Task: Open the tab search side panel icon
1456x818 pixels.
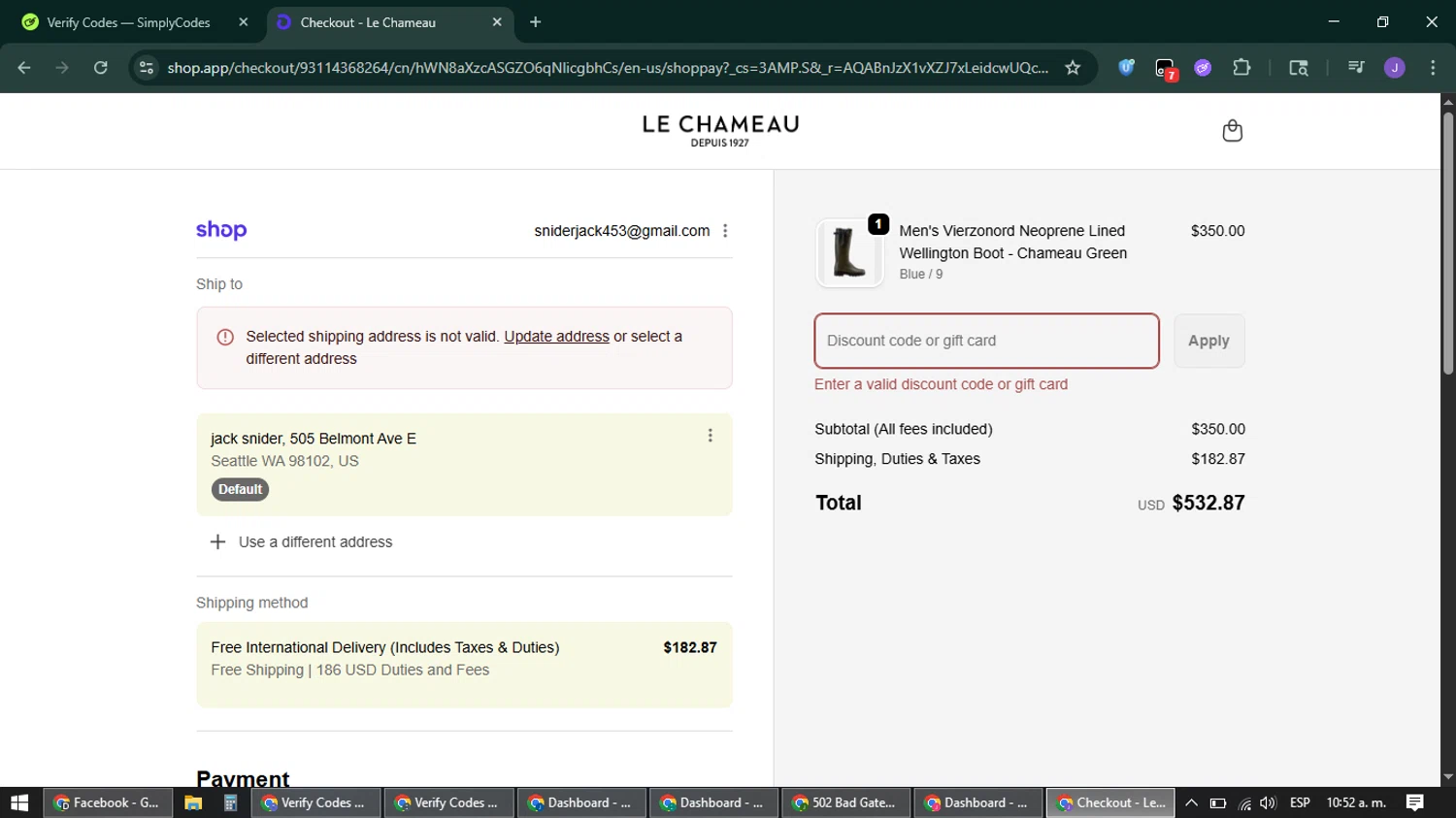Action: [x=1299, y=68]
